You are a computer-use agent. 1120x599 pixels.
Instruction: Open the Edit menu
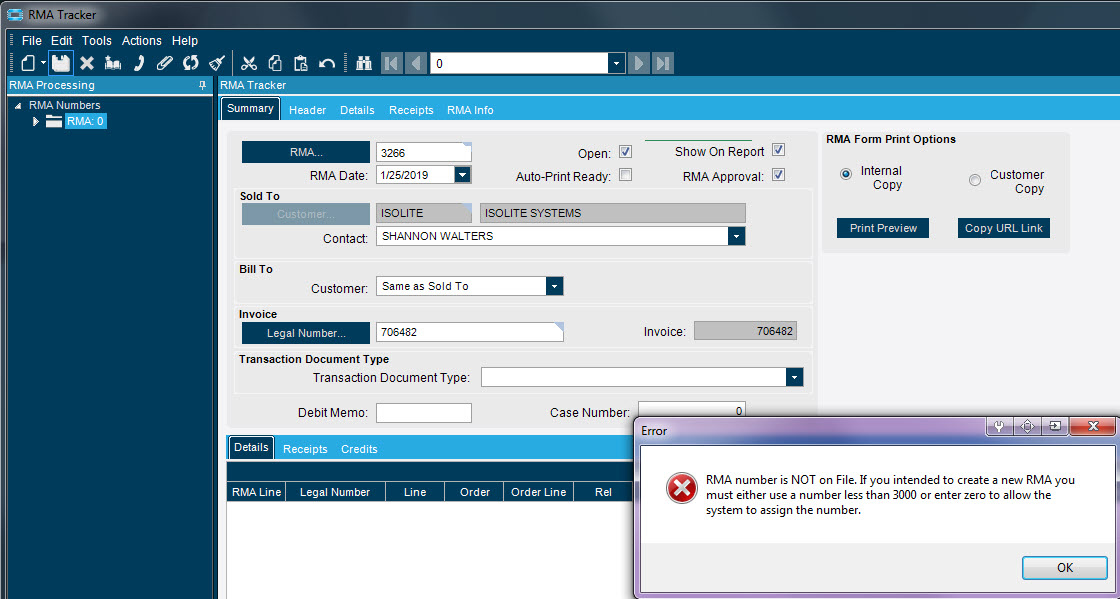[x=61, y=41]
